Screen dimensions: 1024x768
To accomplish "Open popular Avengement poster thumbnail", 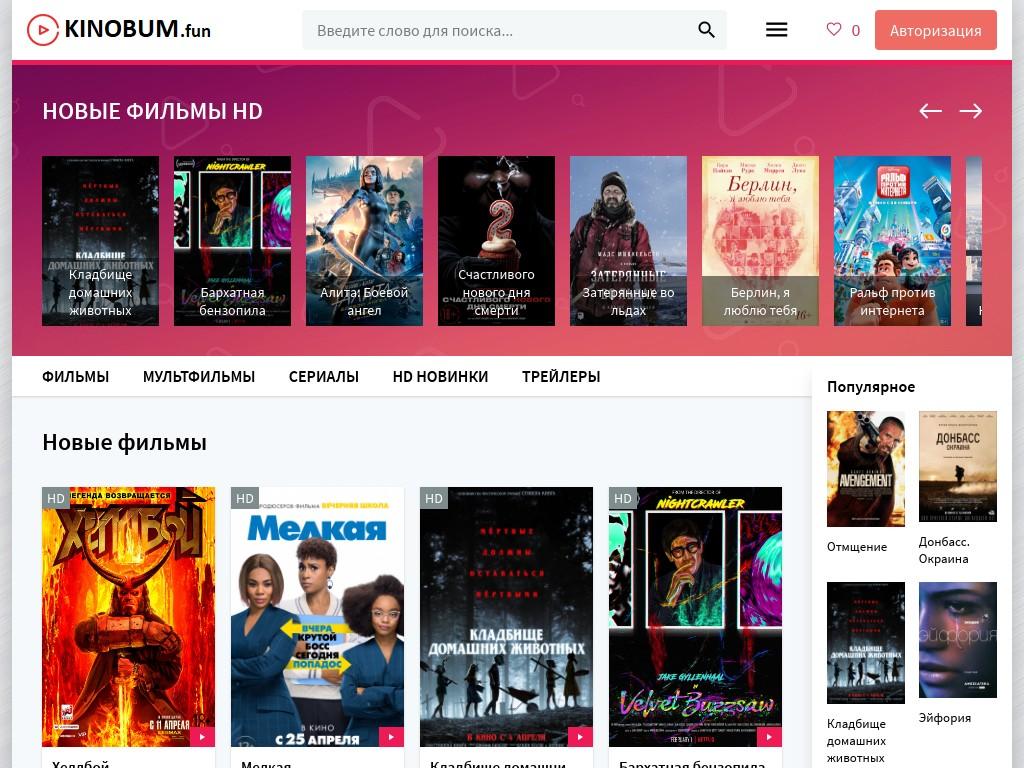I will coord(866,469).
